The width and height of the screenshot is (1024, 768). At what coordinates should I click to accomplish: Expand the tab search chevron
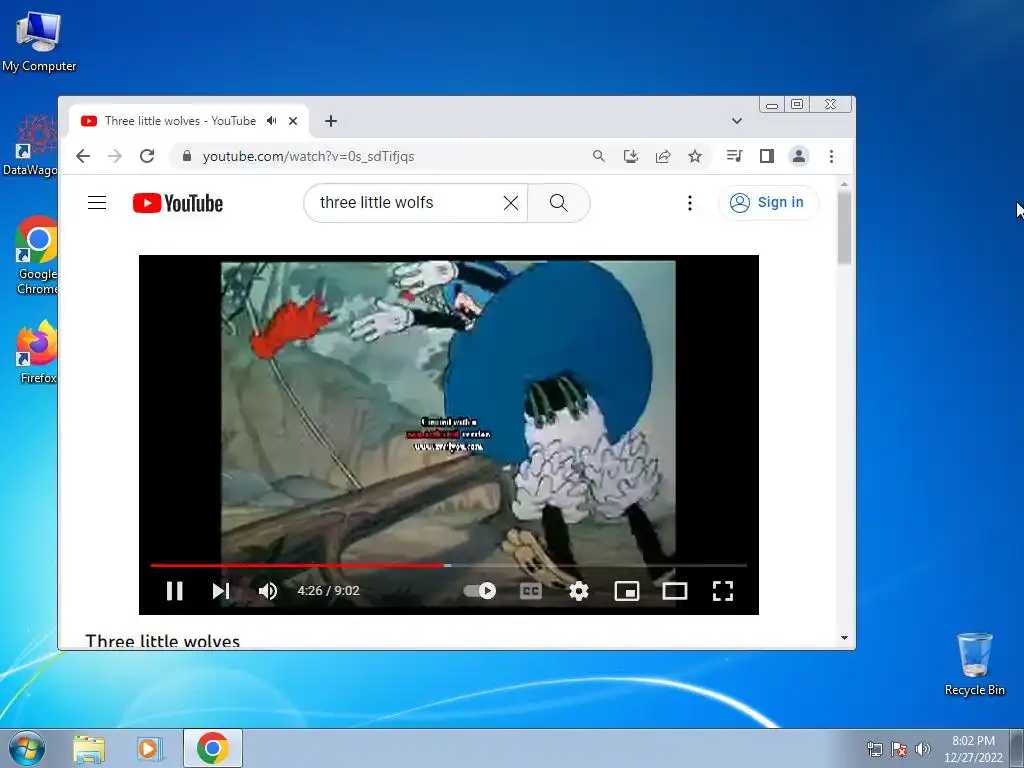tap(737, 121)
